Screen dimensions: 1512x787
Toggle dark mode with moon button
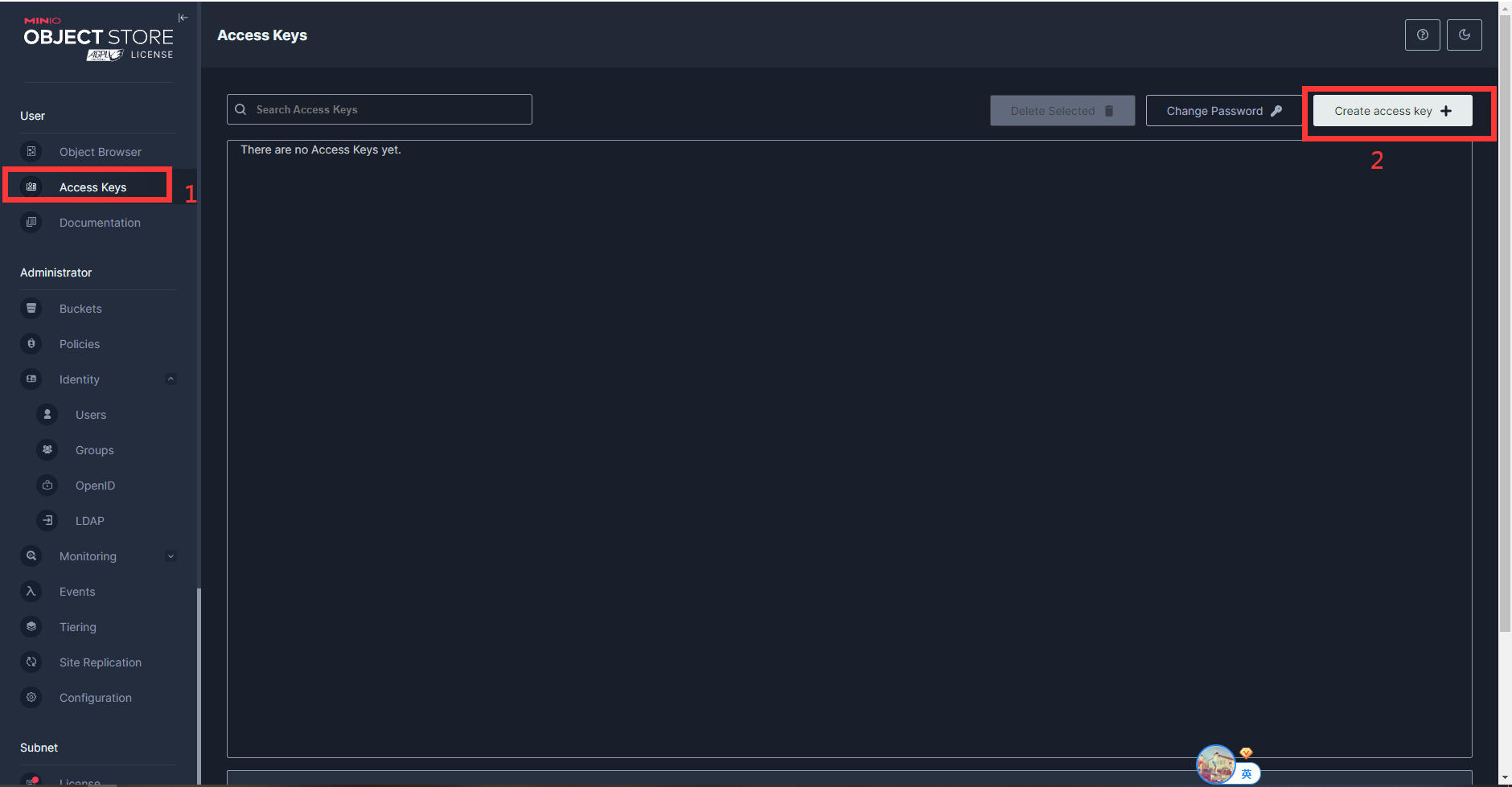(1464, 35)
